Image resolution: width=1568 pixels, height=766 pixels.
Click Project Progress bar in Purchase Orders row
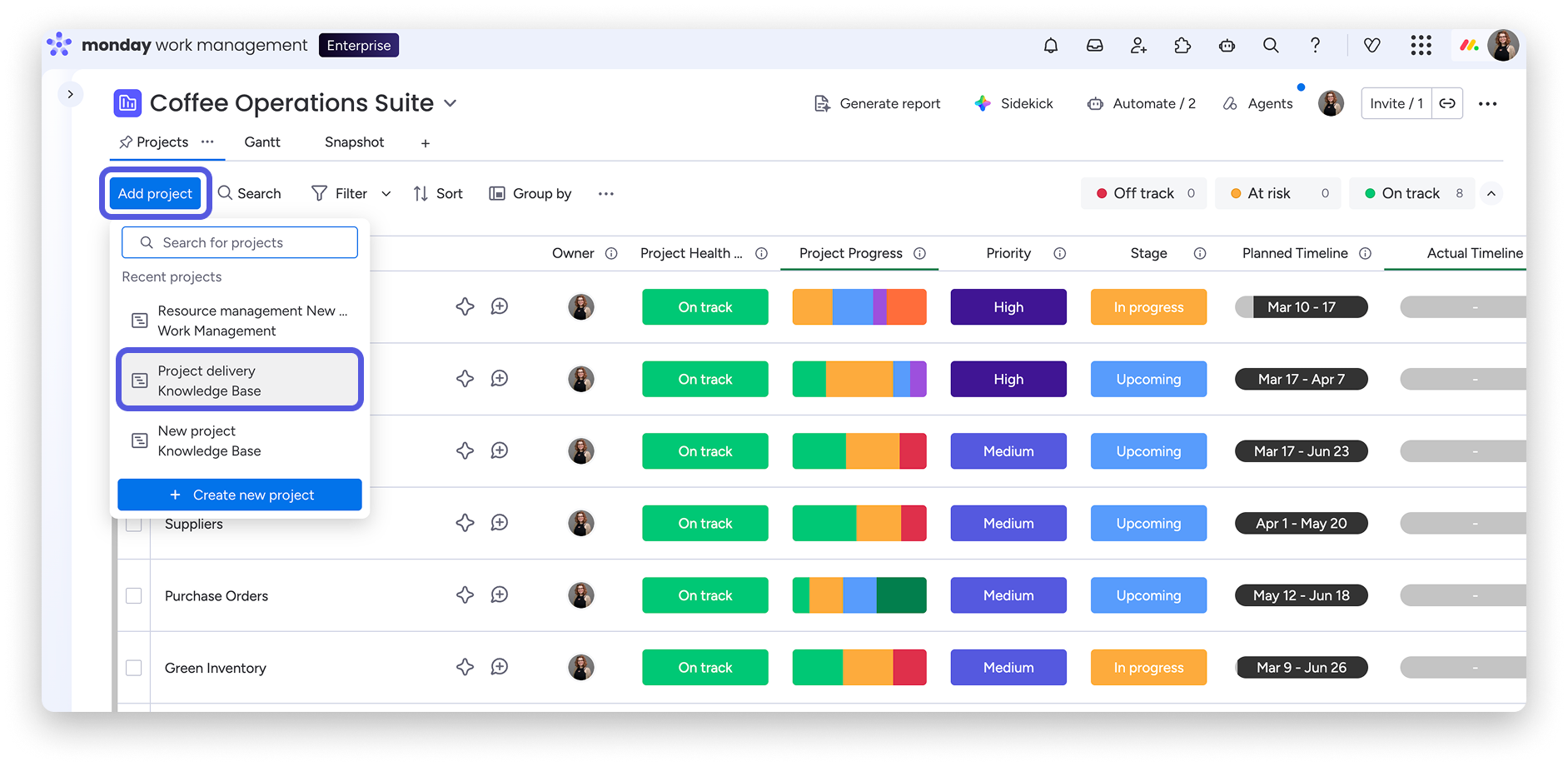(859, 595)
